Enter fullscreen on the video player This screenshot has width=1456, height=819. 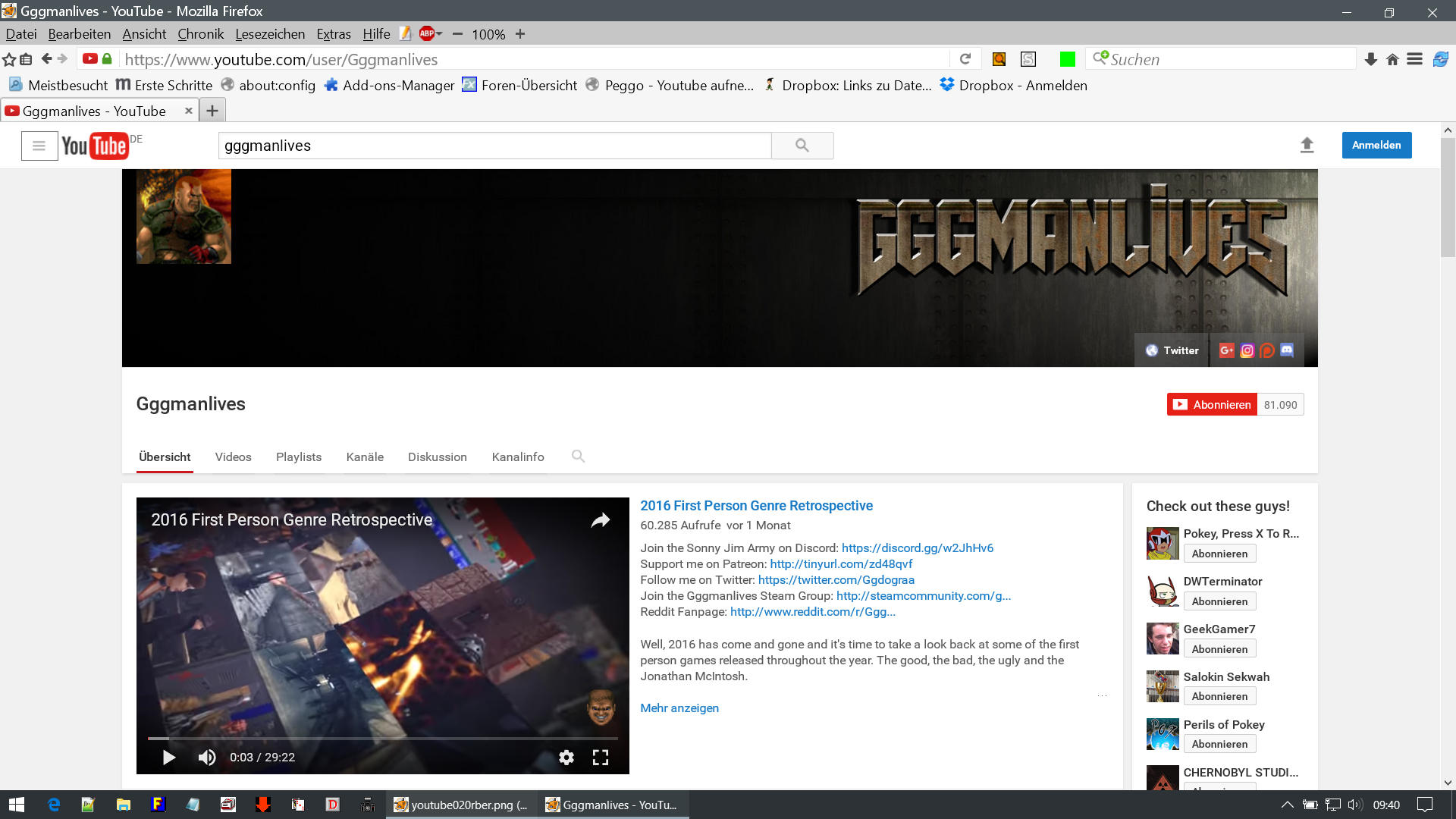point(600,757)
